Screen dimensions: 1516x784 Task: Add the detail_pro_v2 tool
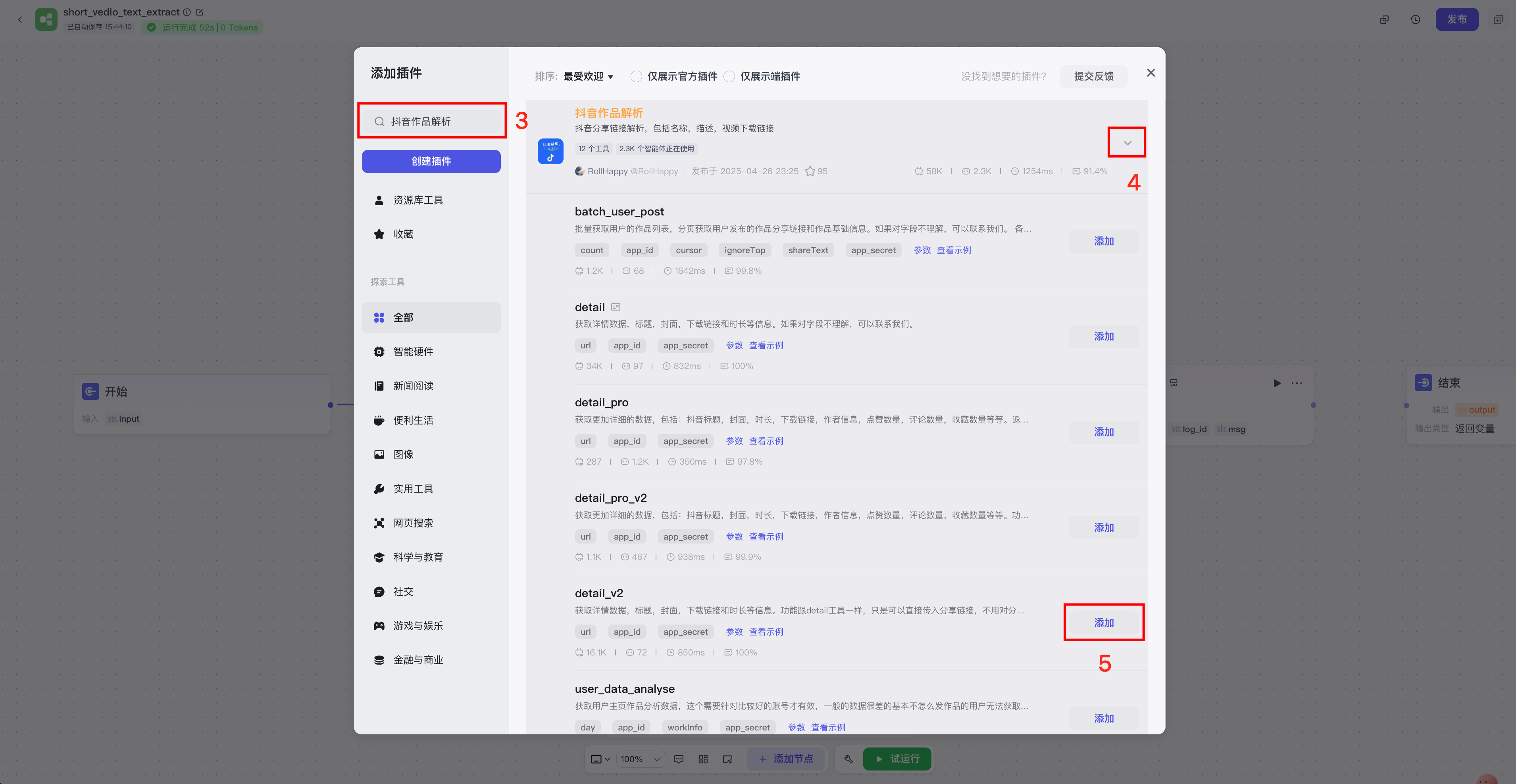point(1103,528)
